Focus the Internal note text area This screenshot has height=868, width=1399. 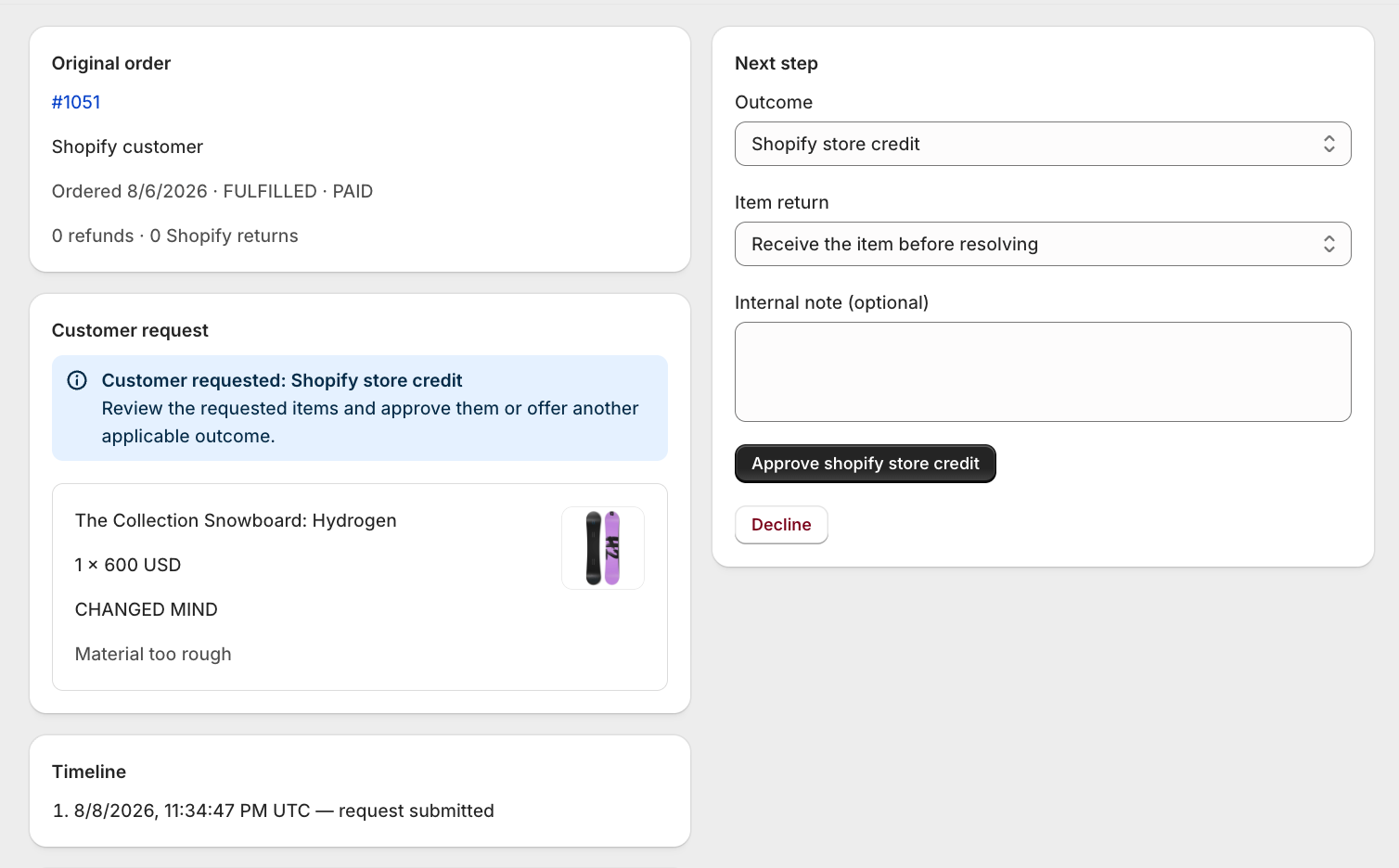pyautogui.click(x=1043, y=372)
